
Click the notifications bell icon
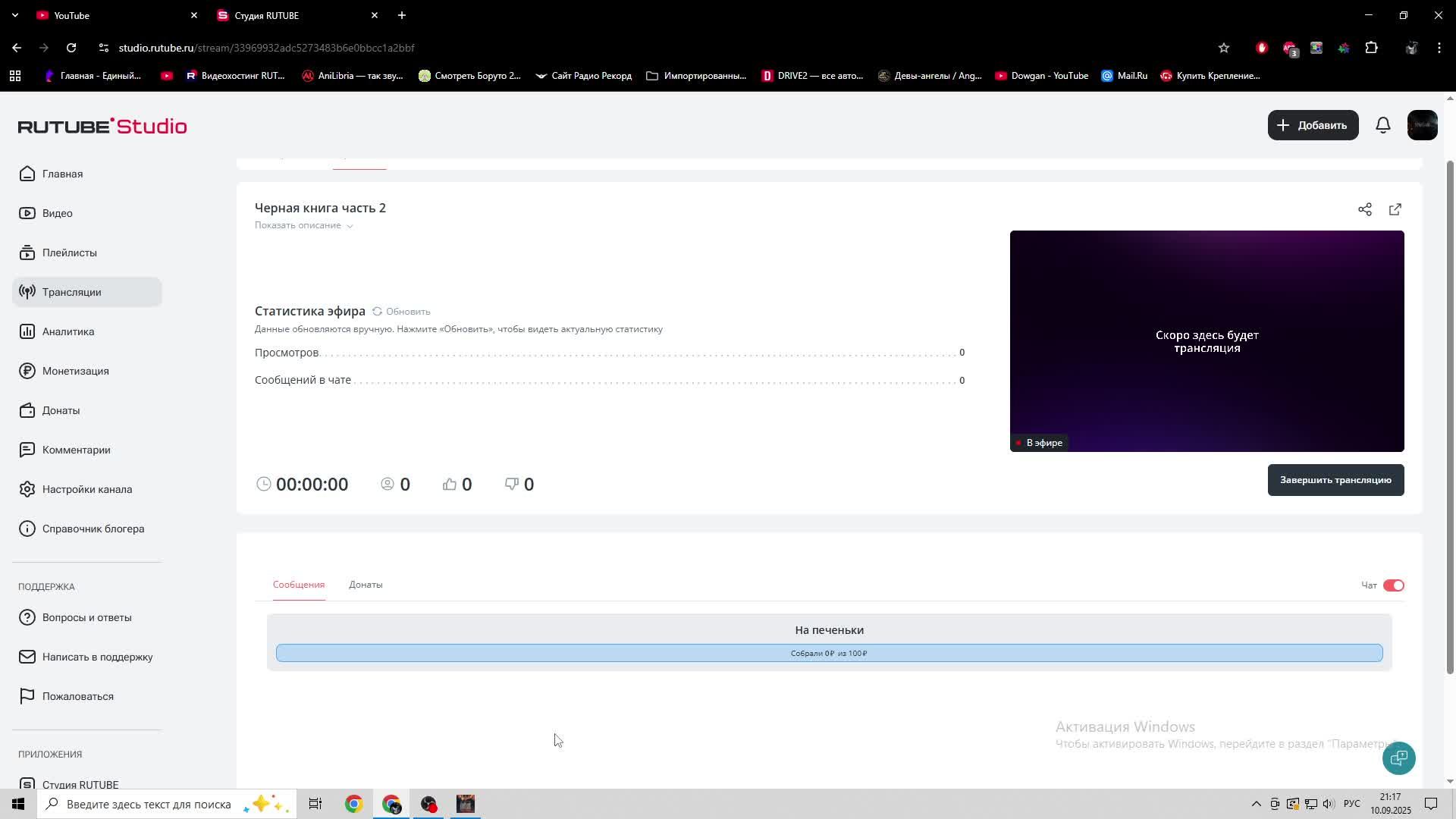[x=1382, y=125]
